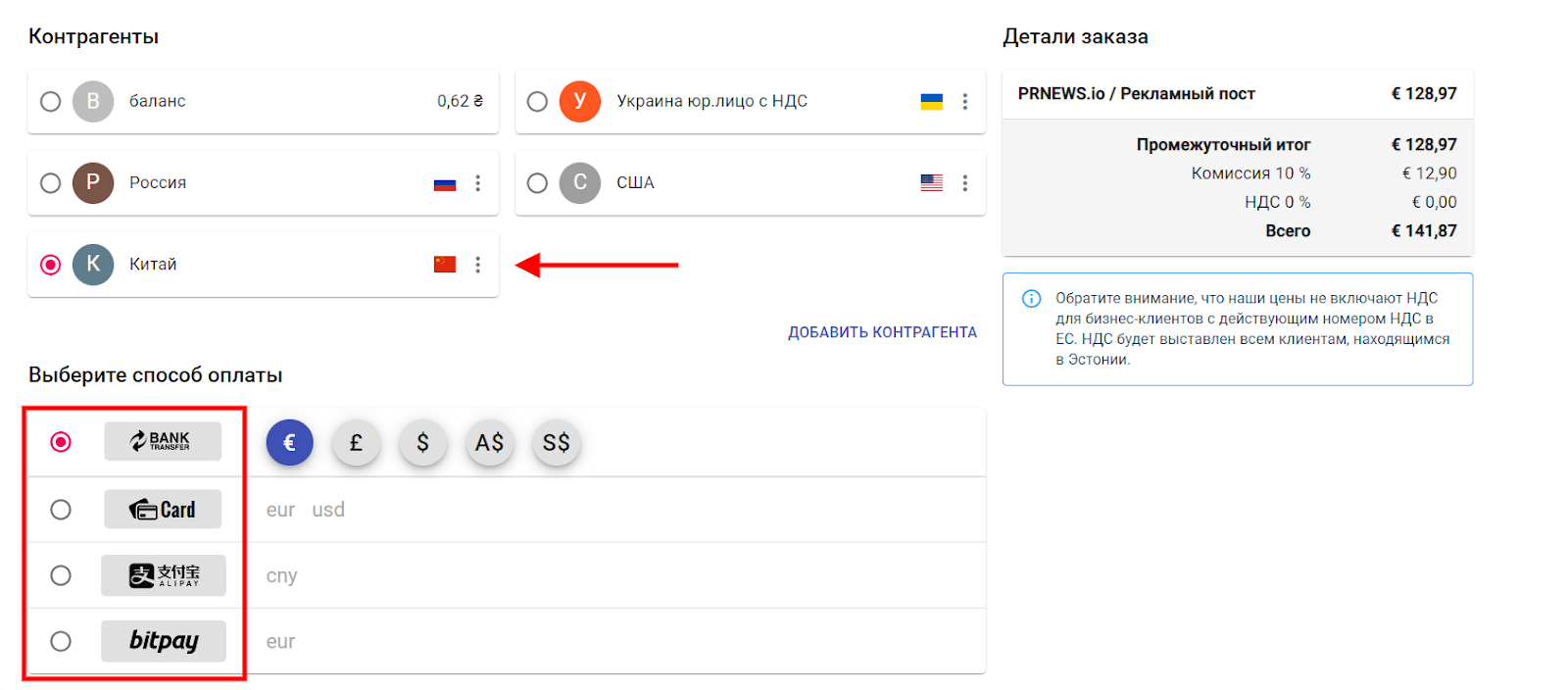Click the Промежуточный итог label
This screenshot has width=1568, height=690.
tap(1223, 145)
